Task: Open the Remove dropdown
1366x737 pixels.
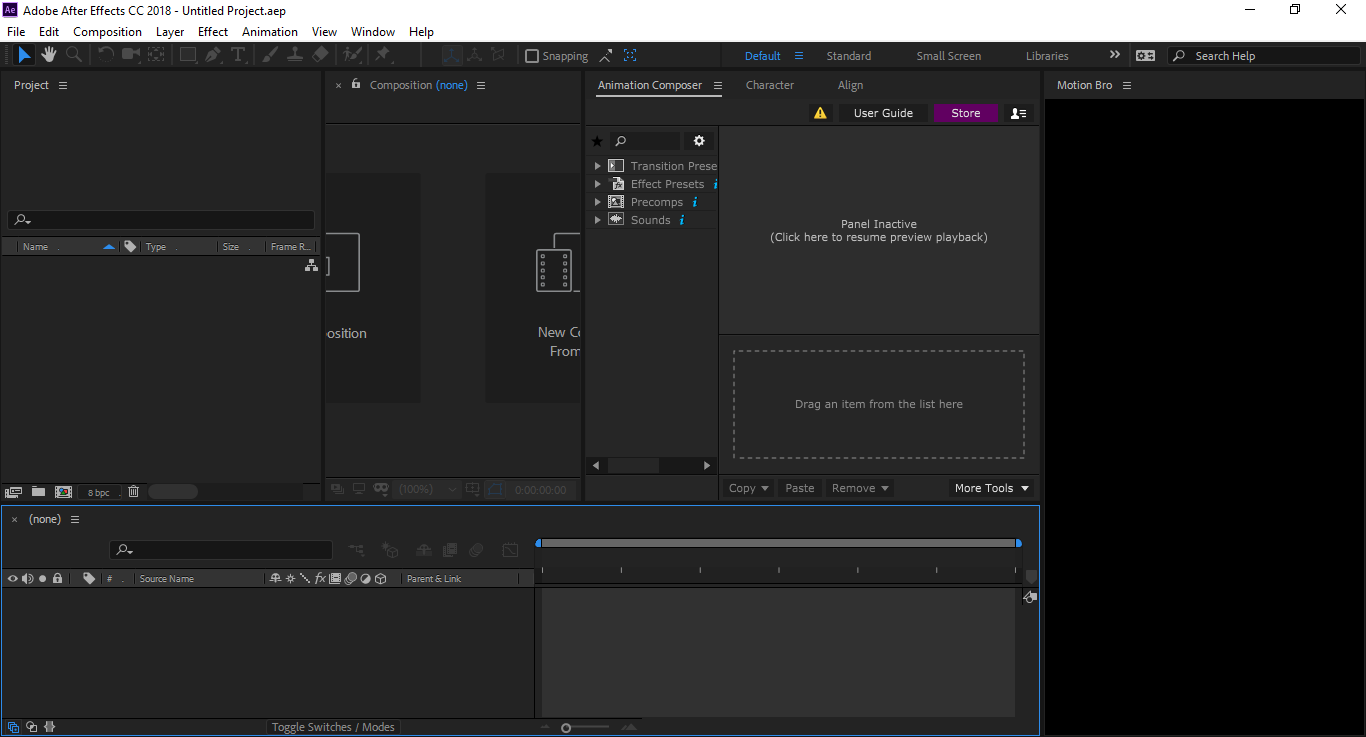Action: (860, 488)
